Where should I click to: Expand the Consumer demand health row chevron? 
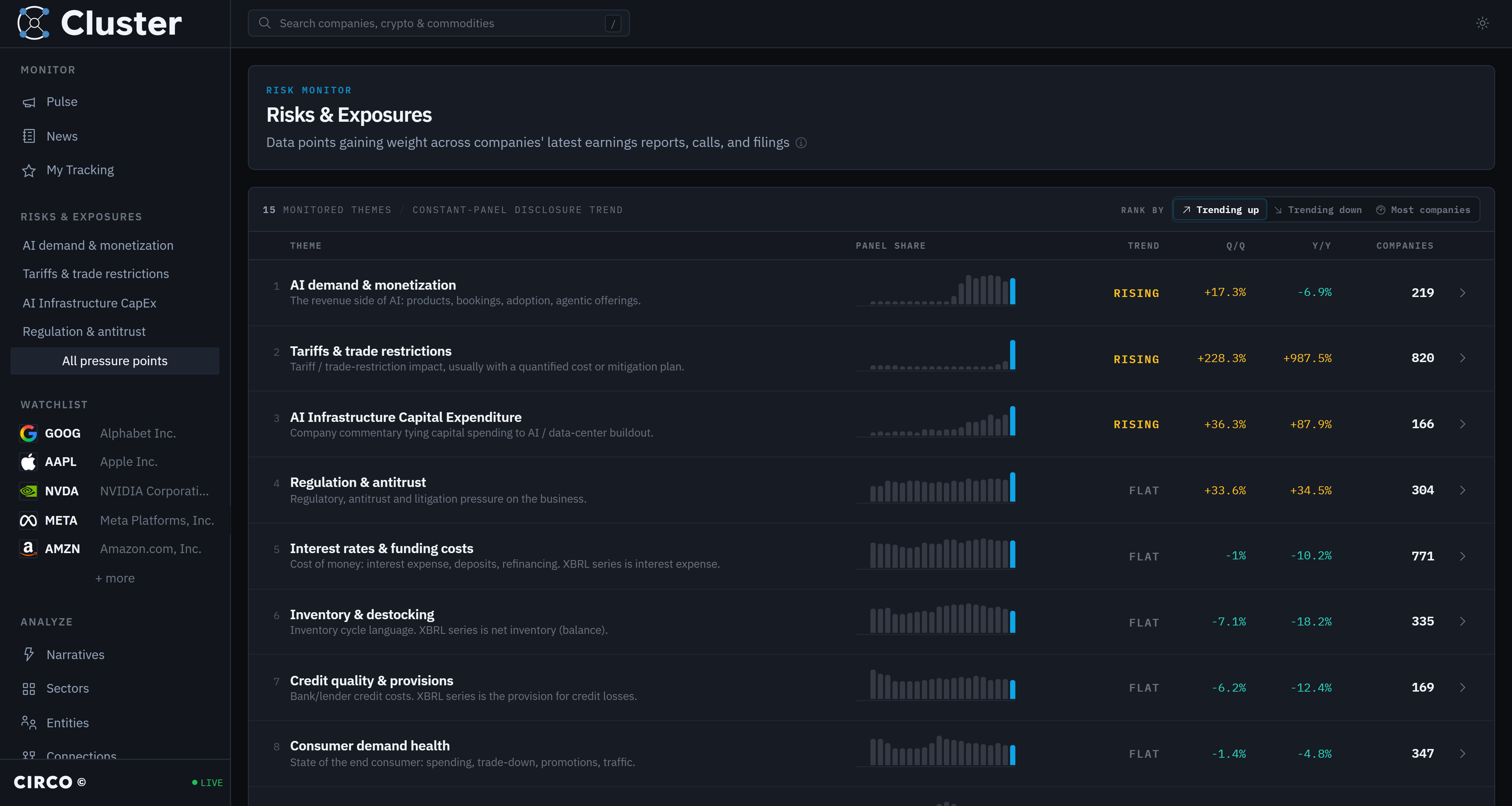coord(1463,754)
